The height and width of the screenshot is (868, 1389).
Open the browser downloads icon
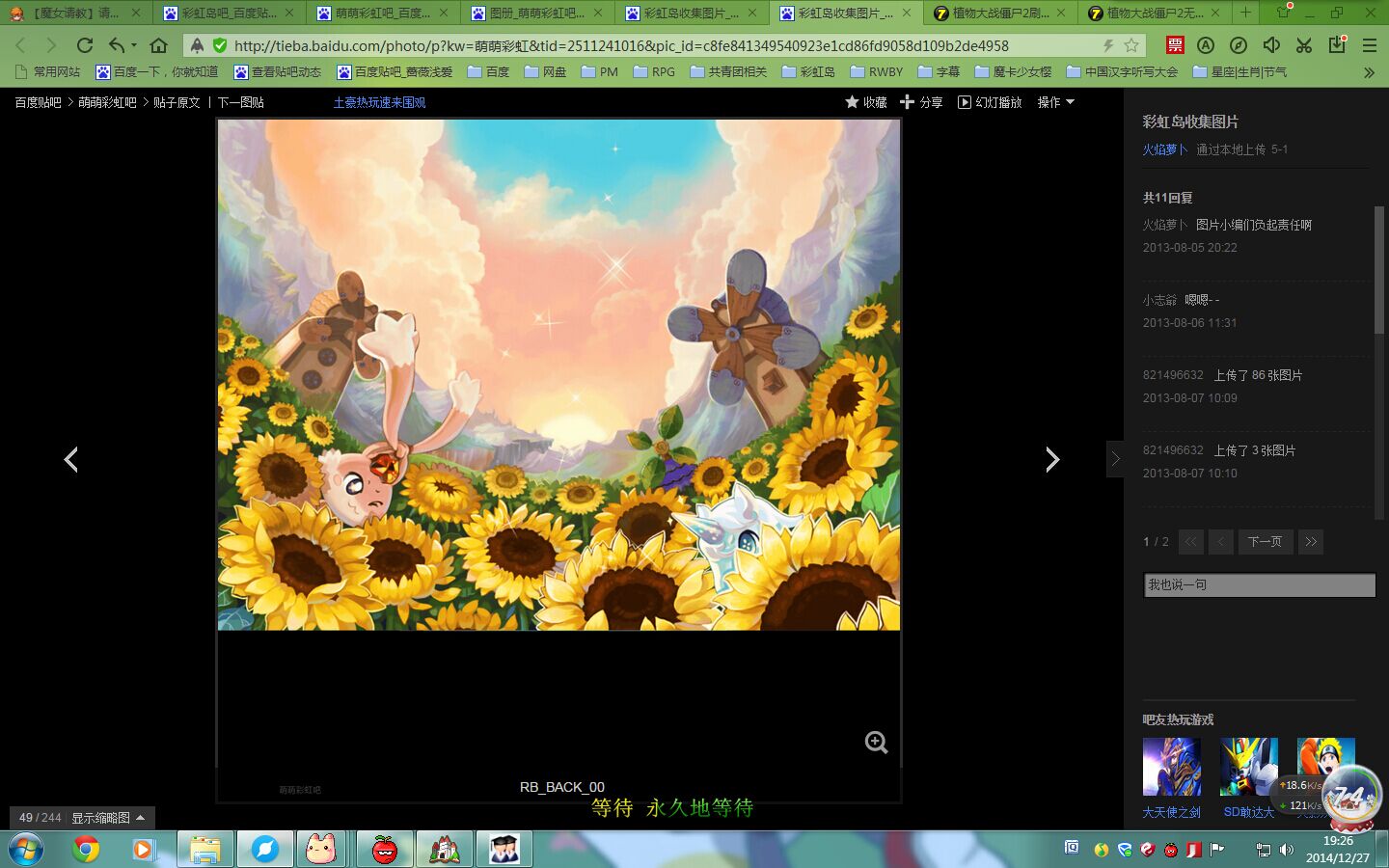pos(1337,45)
